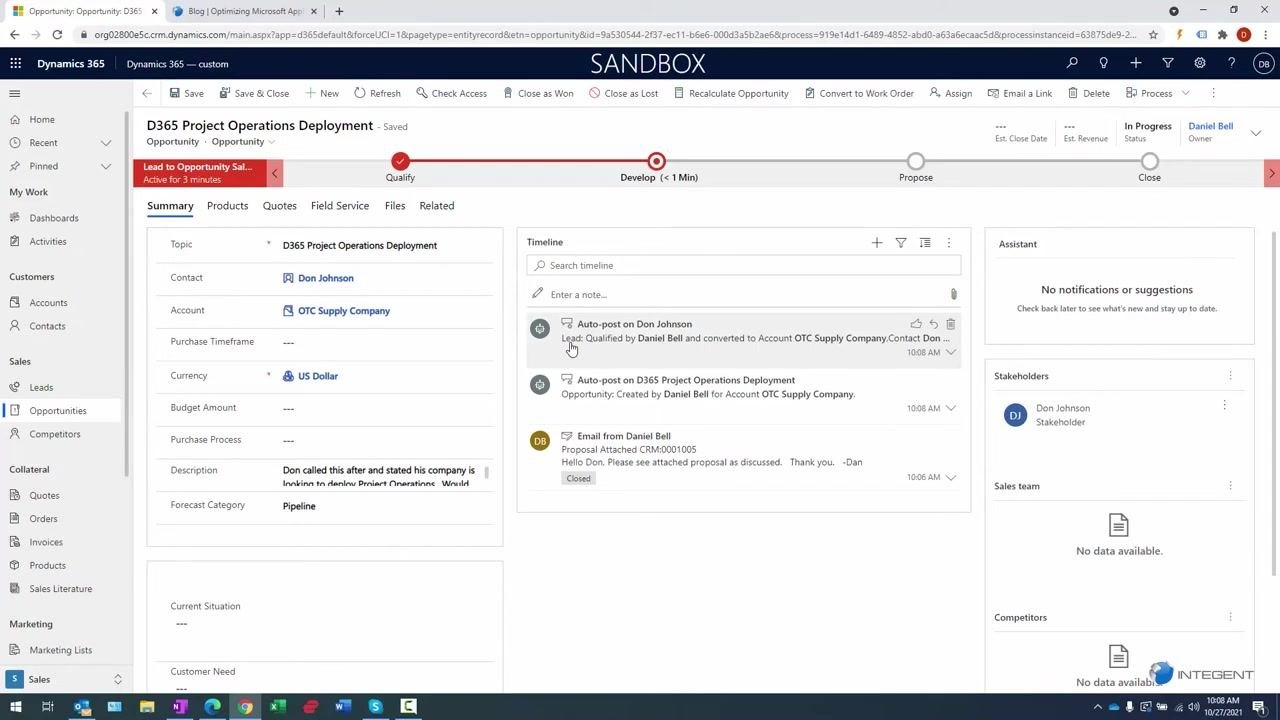Screen dimensions: 1280x720
Task: Open the timeline filter icon
Action: pos(901,242)
